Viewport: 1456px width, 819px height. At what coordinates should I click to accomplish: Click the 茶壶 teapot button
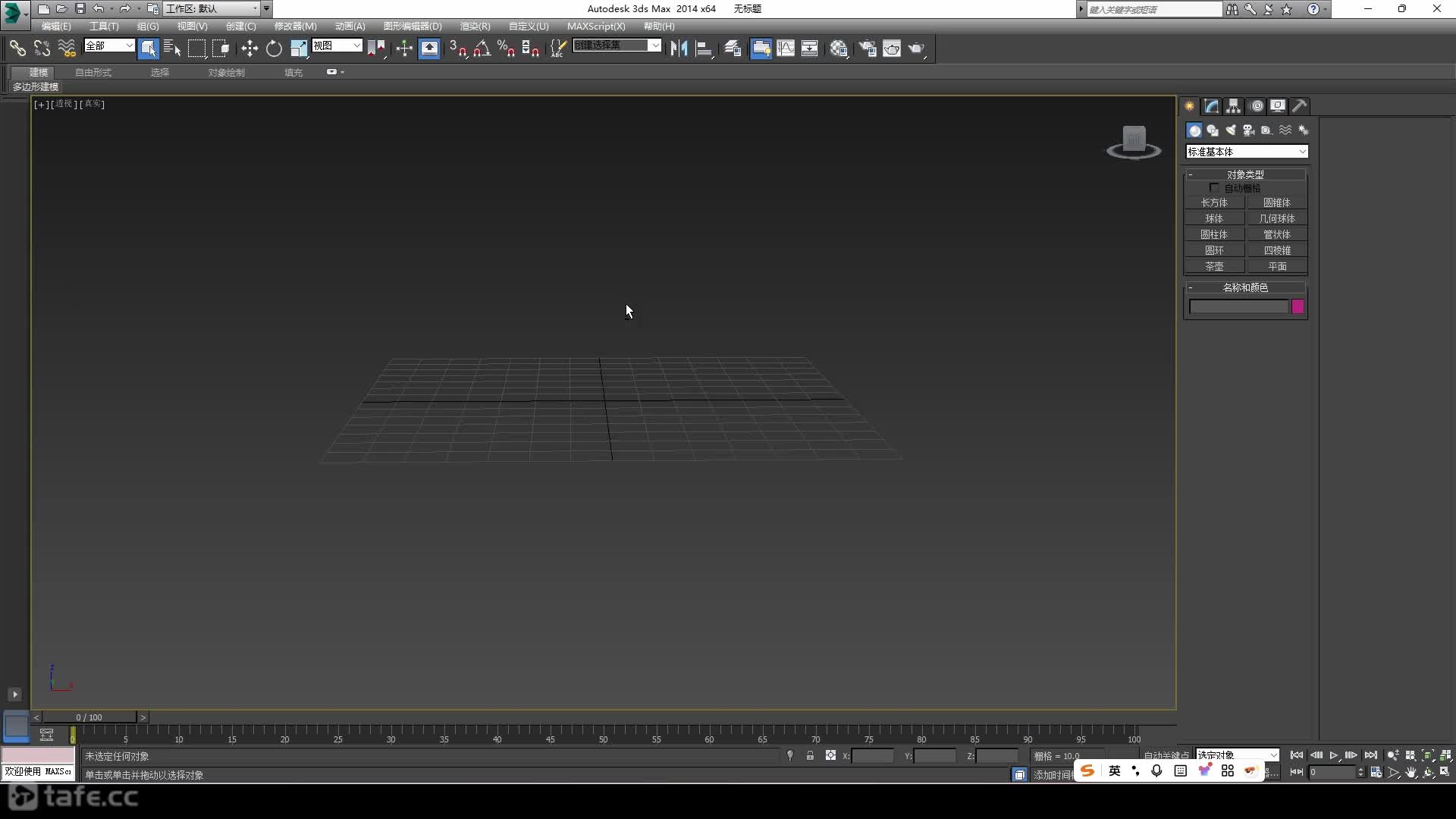[x=1214, y=266]
